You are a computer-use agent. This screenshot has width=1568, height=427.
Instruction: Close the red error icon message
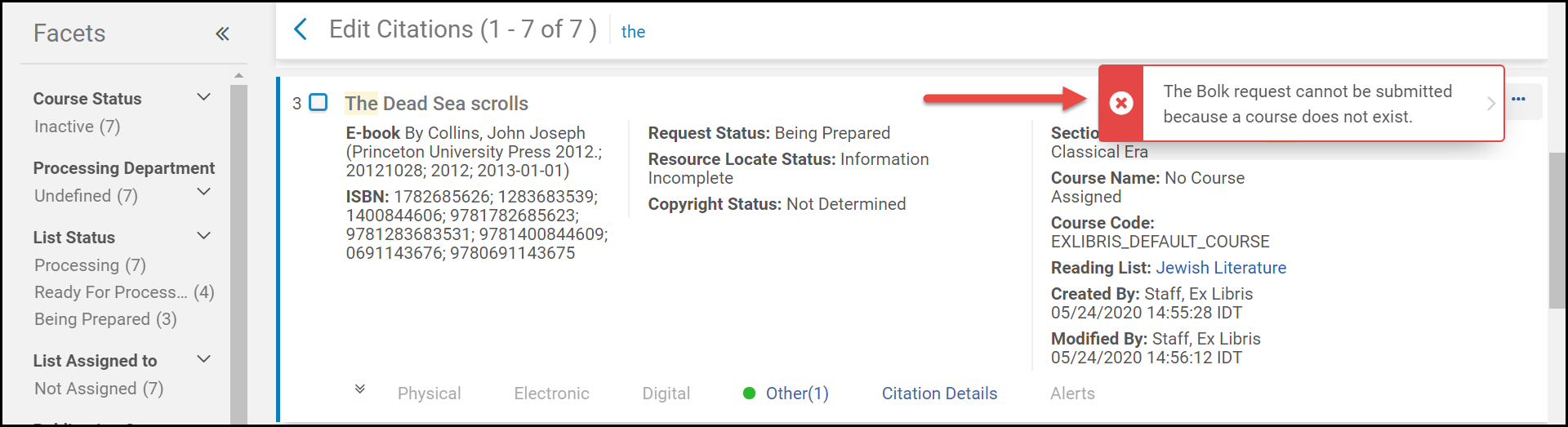[1121, 103]
